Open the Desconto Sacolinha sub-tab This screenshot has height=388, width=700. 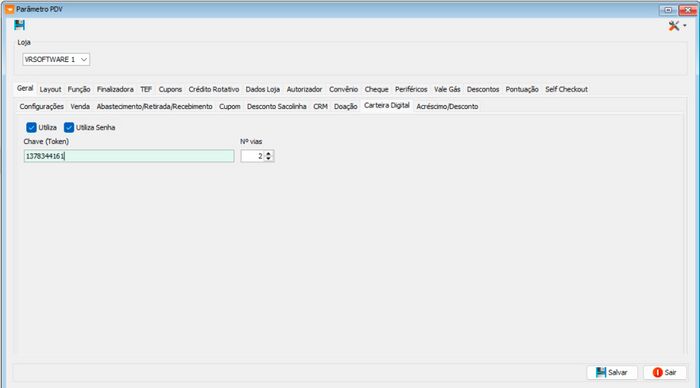[x=277, y=106]
